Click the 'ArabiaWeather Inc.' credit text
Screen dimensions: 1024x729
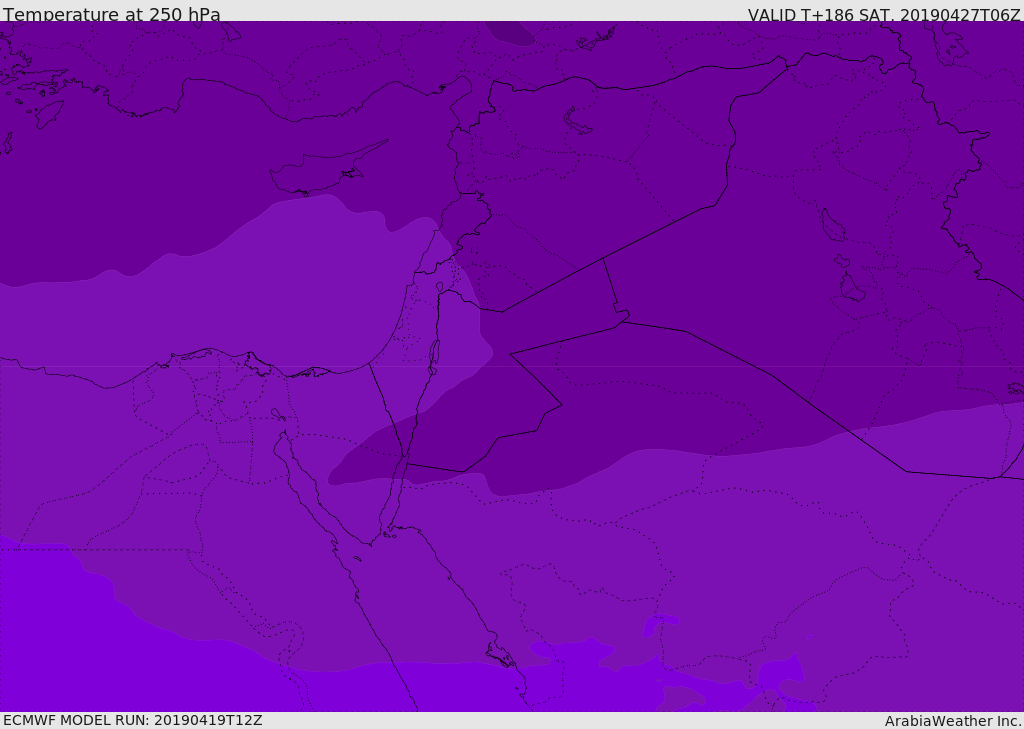point(953,721)
